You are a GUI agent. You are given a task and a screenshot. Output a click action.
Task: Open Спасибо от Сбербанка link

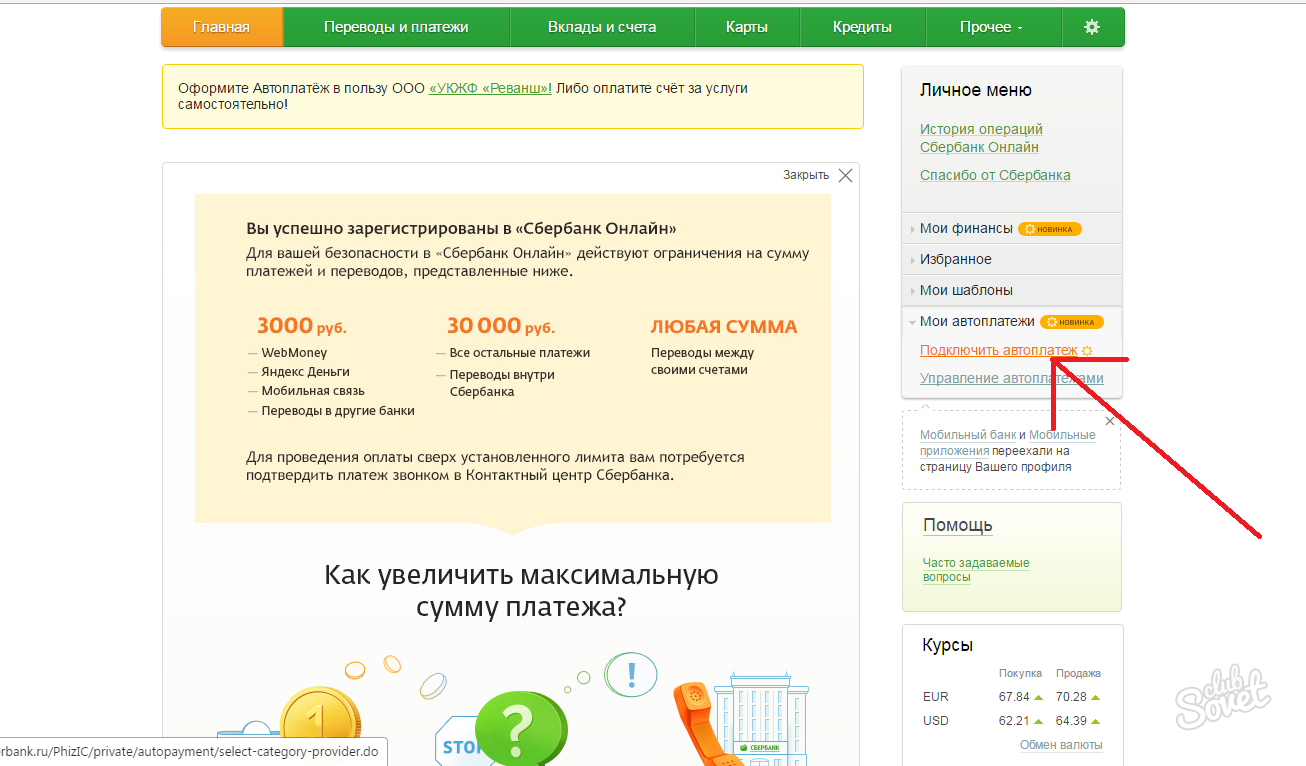pyautogui.click(x=995, y=175)
